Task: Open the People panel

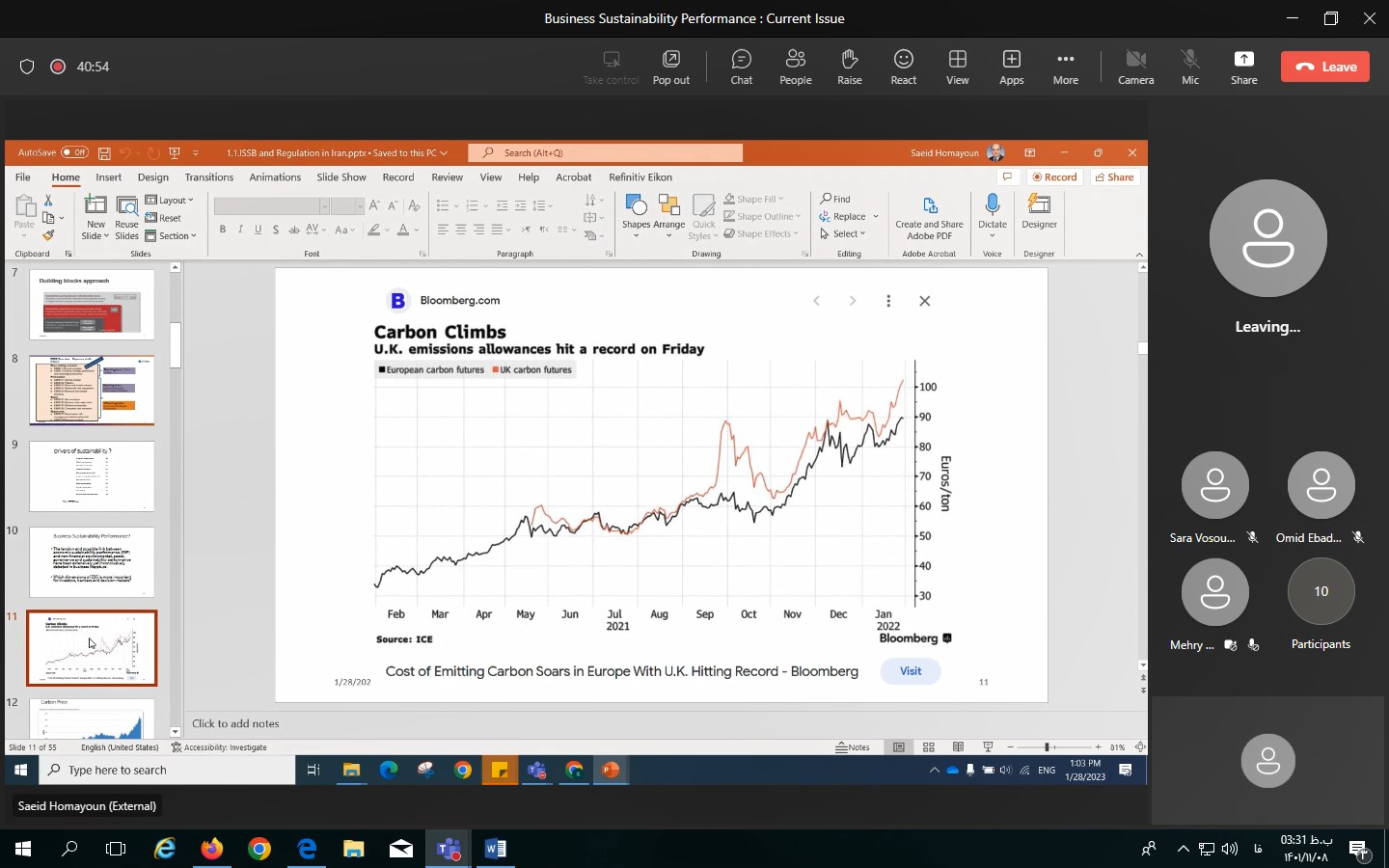Action: pyautogui.click(x=795, y=67)
